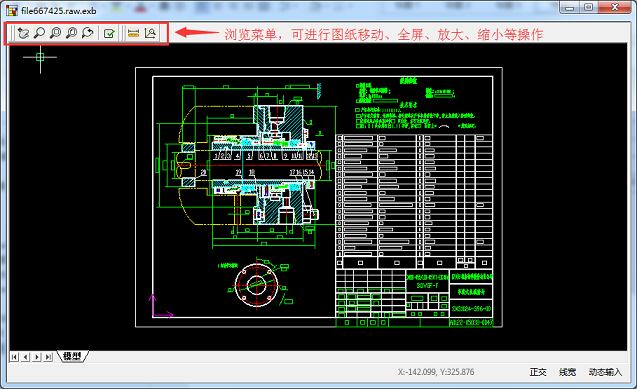Select the distance measure ruler icon

[133, 33]
